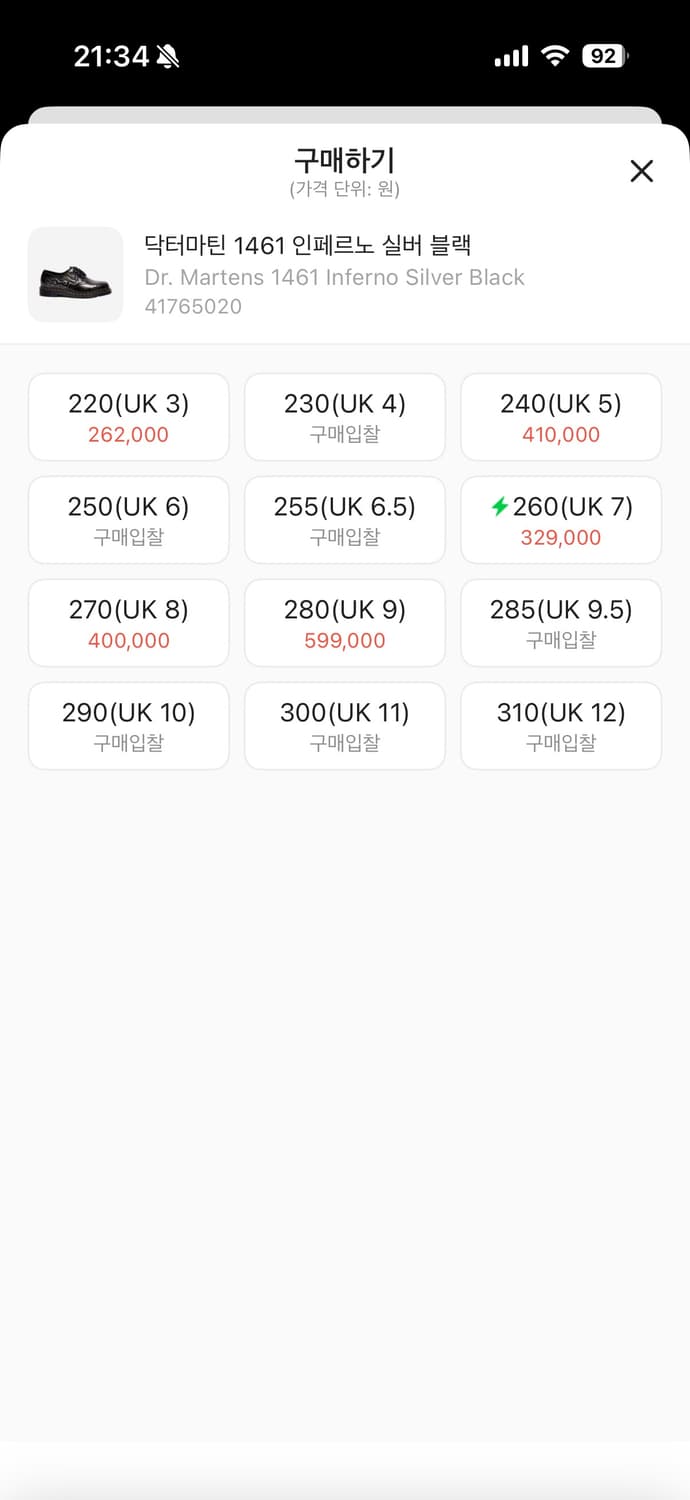Close the 구매하기 purchase sheet
This screenshot has width=690, height=1500.
click(641, 171)
